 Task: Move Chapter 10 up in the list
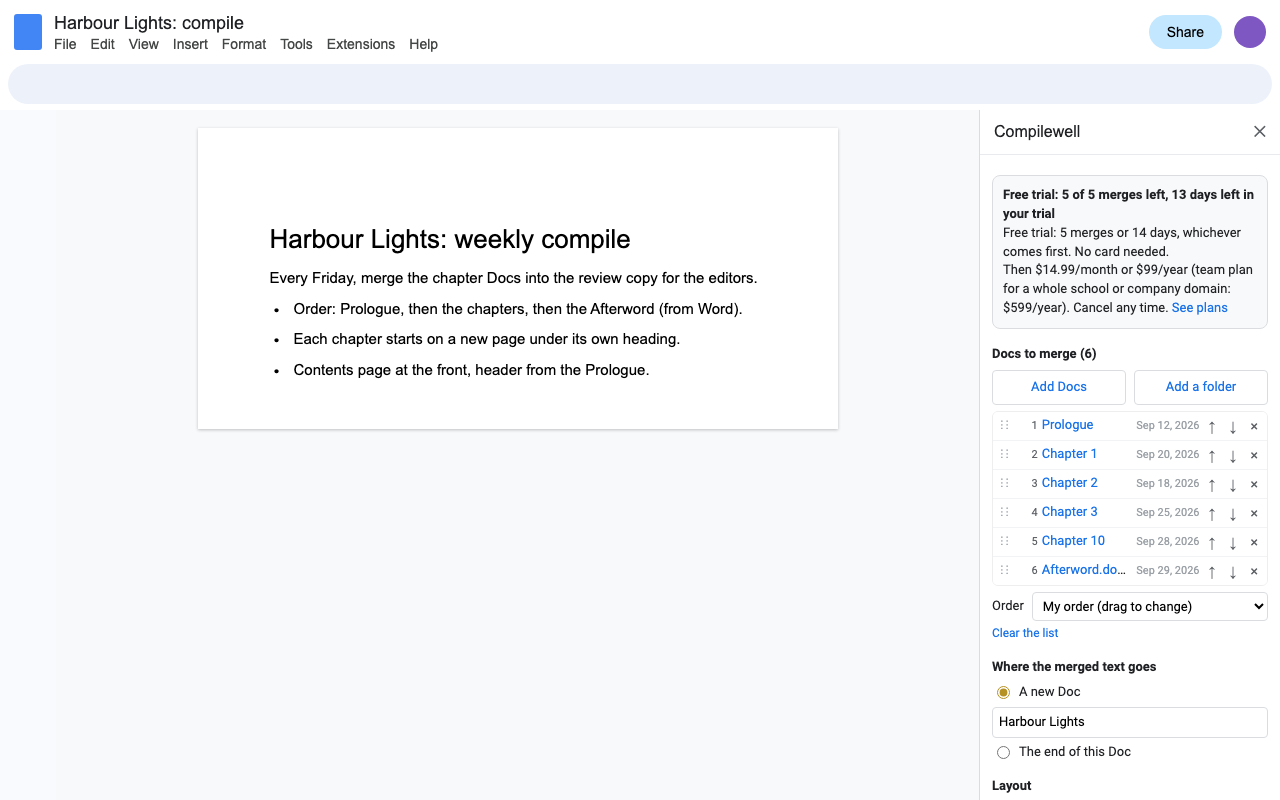(1212, 542)
